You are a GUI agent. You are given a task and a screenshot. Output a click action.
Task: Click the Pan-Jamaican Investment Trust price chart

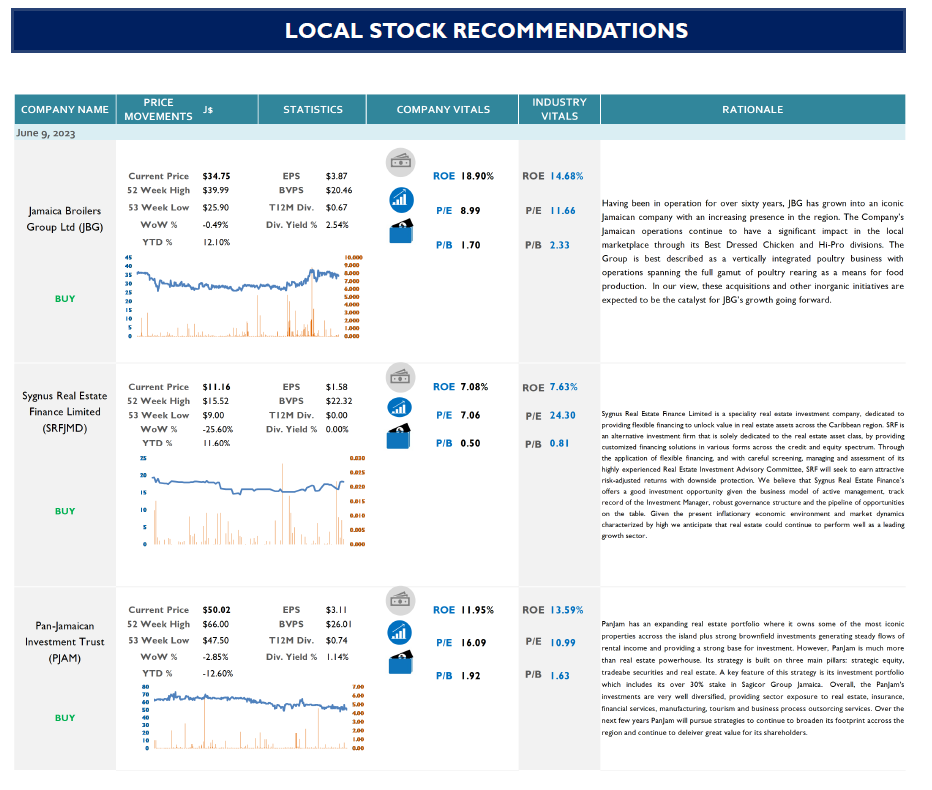click(x=252, y=718)
